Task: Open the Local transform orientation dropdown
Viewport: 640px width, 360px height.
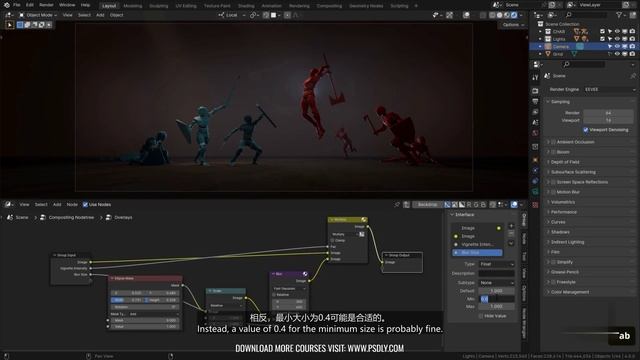Action: [x=232, y=15]
